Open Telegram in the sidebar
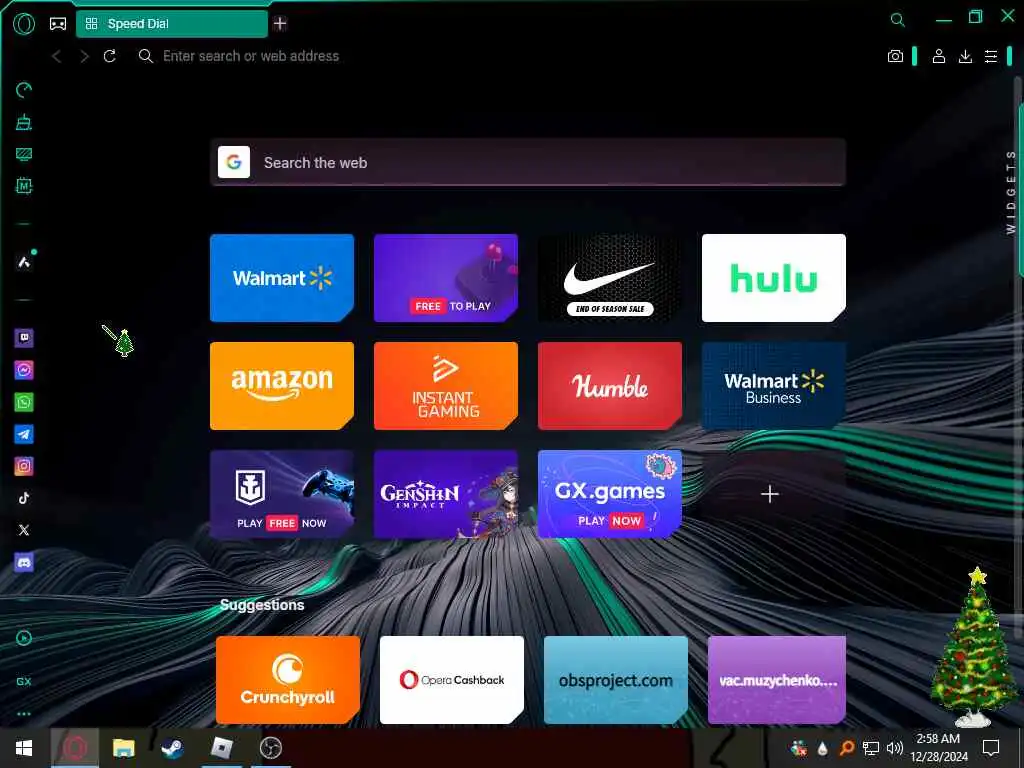 click(x=24, y=434)
